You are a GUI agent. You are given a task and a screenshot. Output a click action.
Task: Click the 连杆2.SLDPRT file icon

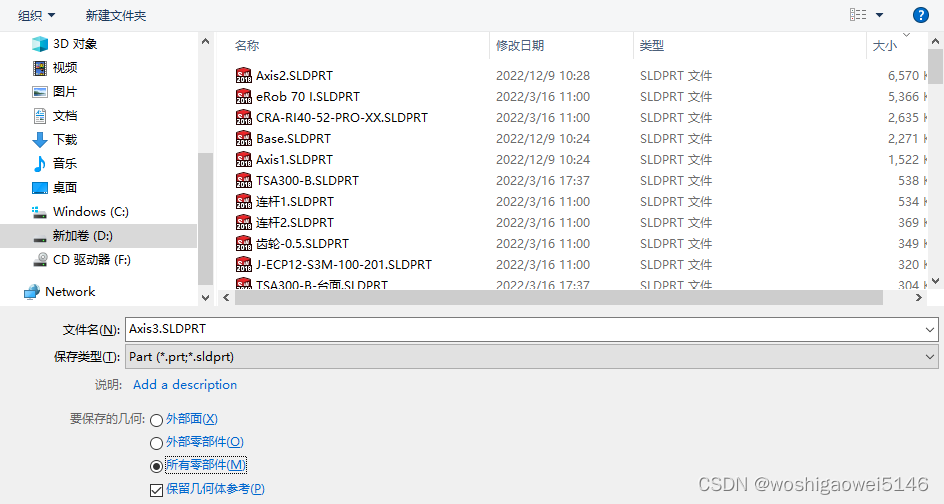[x=243, y=223]
